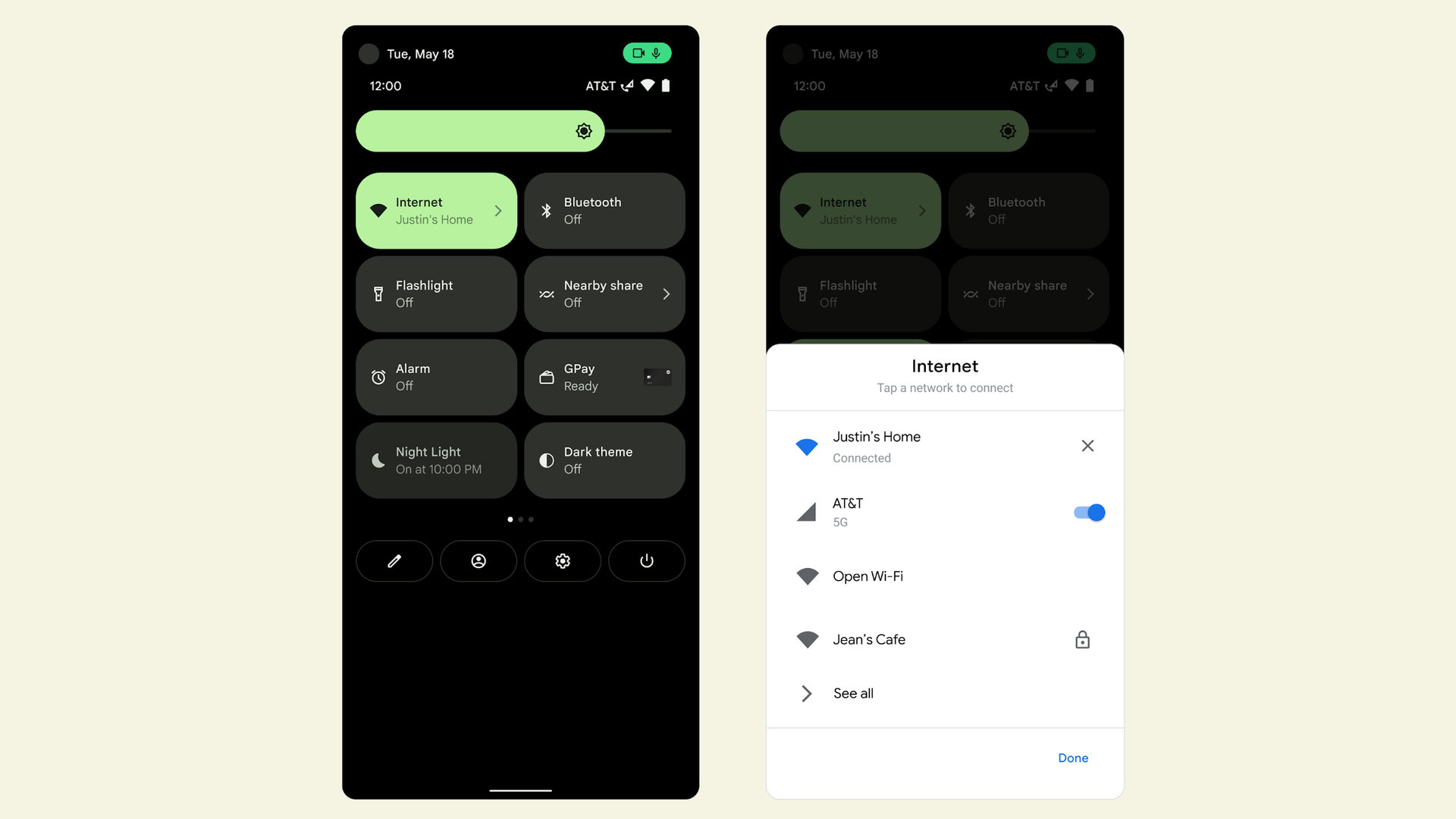1456x819 pixels.
Task: Tap the GPay quick settings tile
Action: 605,377
